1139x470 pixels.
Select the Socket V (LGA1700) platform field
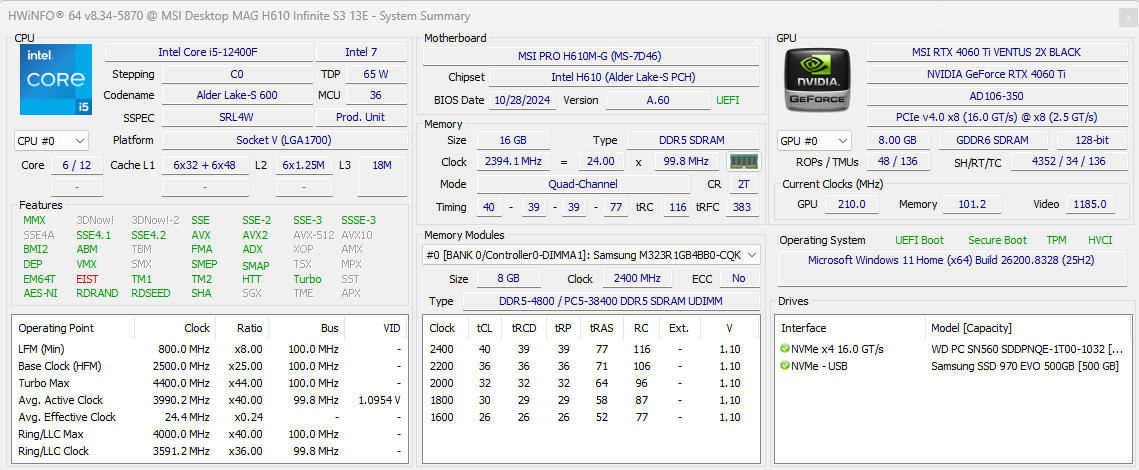coord(284,140)
